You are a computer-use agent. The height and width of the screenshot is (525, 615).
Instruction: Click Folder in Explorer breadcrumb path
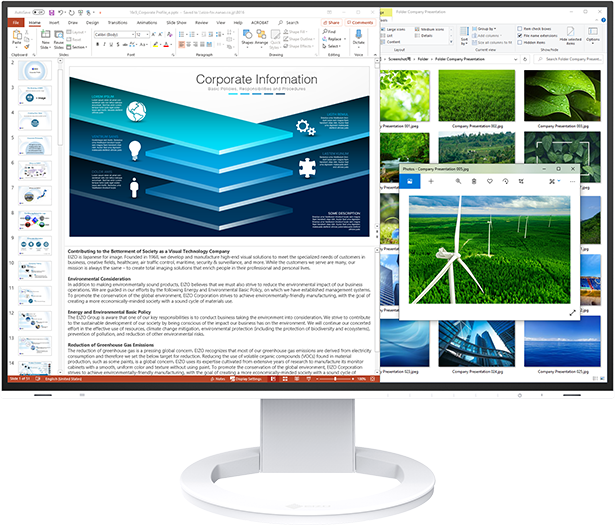423,59
